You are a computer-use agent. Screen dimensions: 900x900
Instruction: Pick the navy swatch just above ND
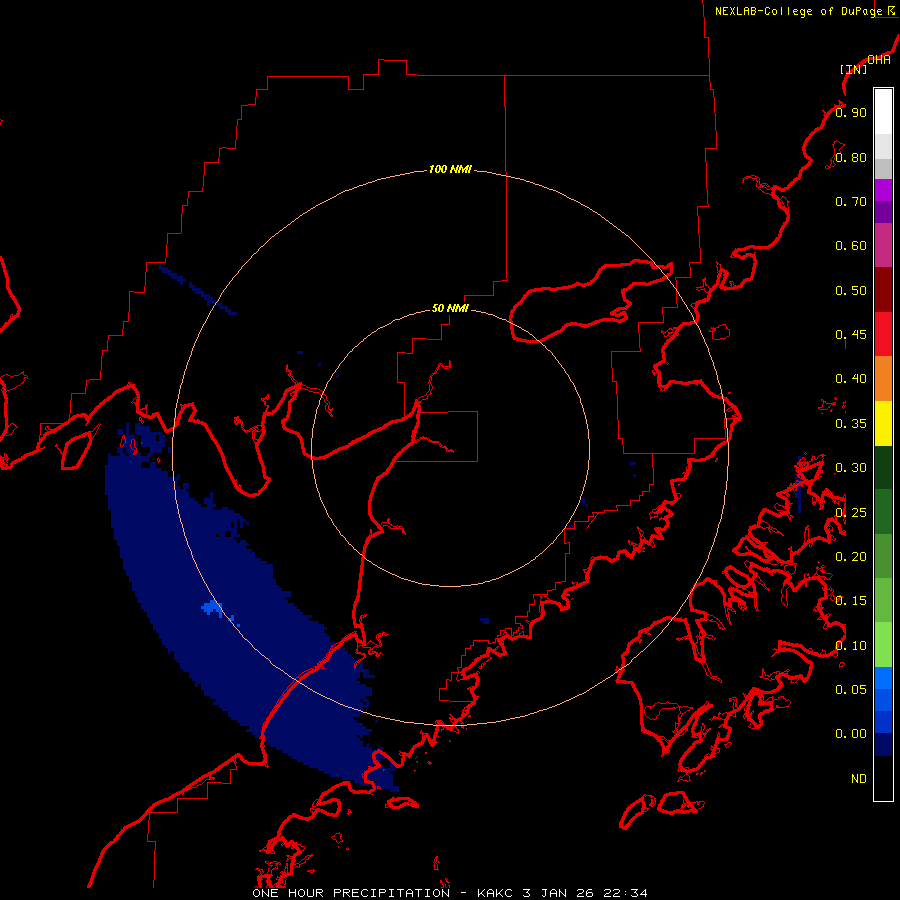(x=883, y=744)
